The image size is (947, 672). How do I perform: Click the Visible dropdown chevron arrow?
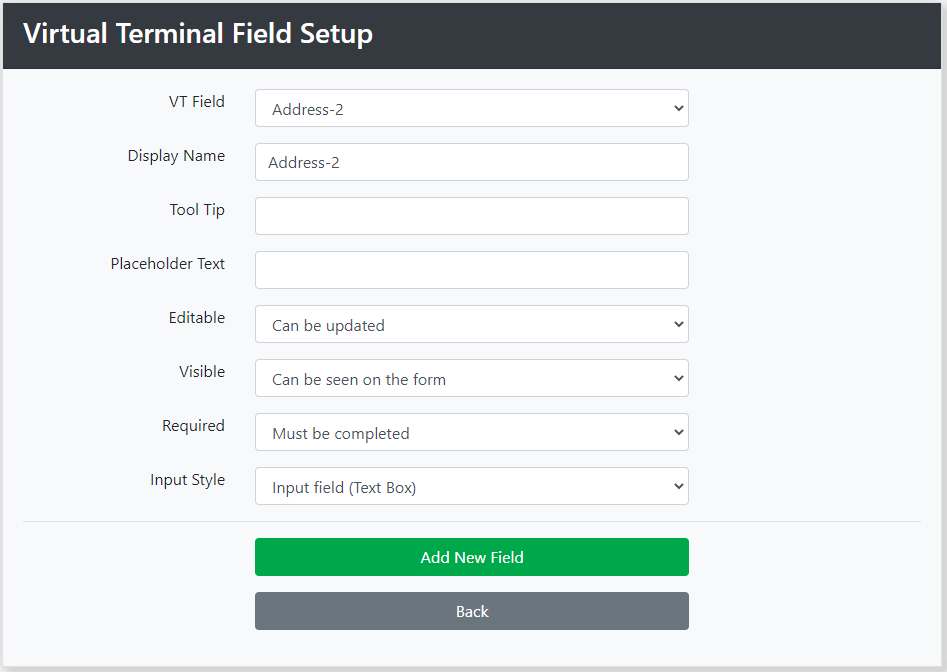pyautogui.click(x=679, y=379)
